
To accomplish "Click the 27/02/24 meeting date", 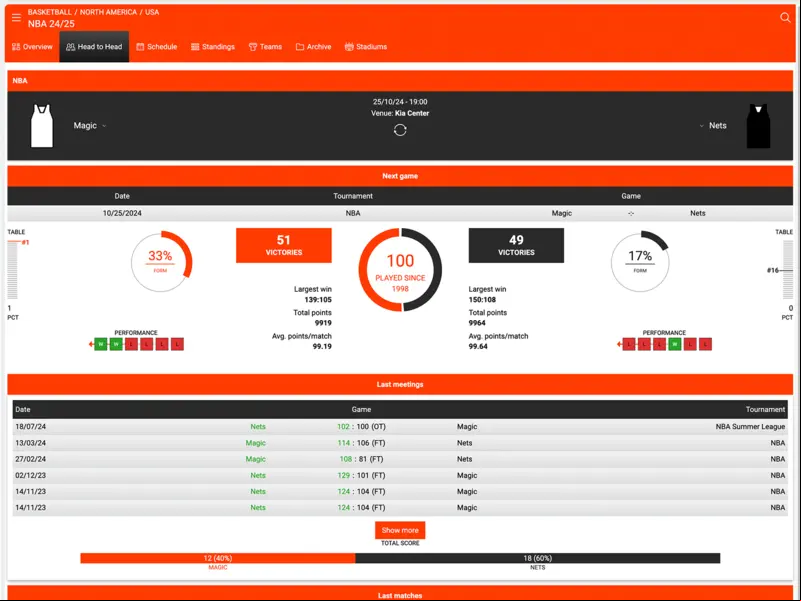I will [31, 459].
